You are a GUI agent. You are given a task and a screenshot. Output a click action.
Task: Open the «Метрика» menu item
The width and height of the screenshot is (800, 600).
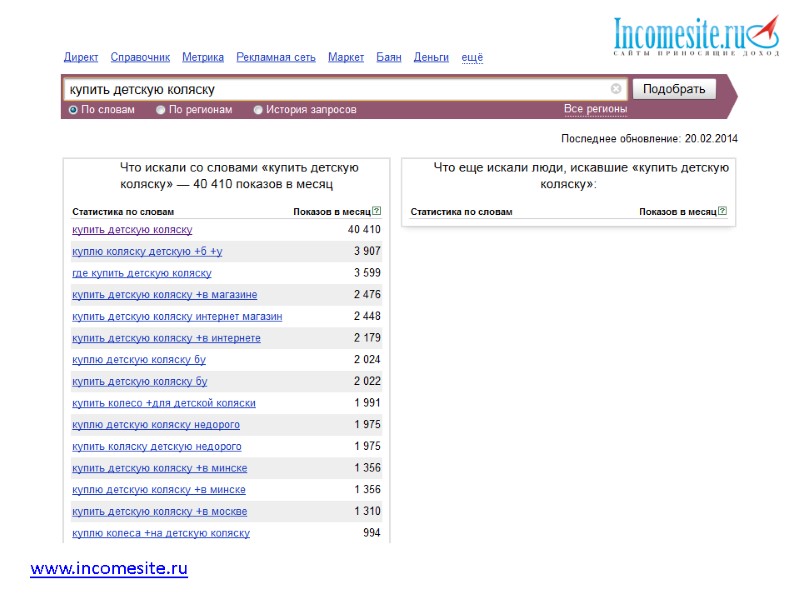click(202, 57)
